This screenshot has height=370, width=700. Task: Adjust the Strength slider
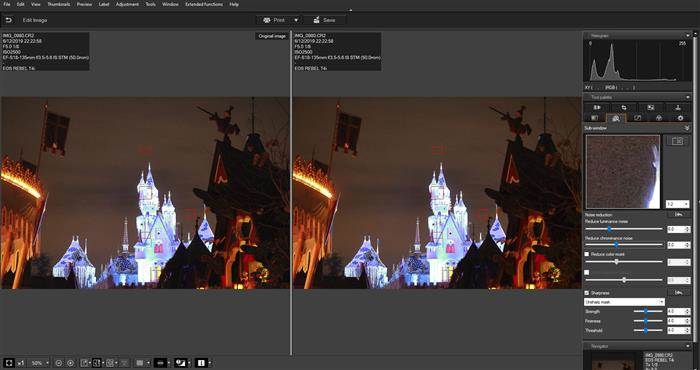click(x=648, y=311)
